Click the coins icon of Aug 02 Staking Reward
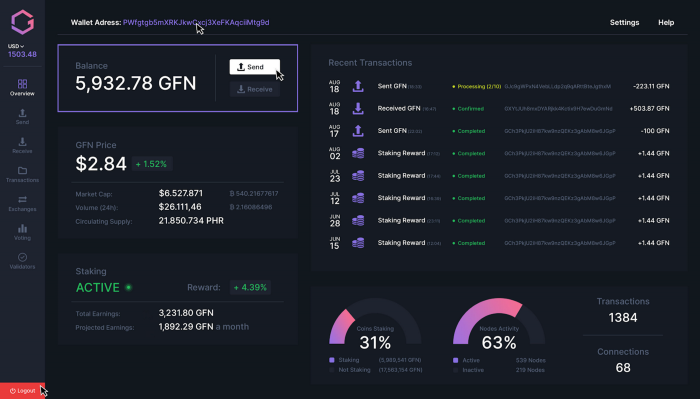 pos(358,153)
